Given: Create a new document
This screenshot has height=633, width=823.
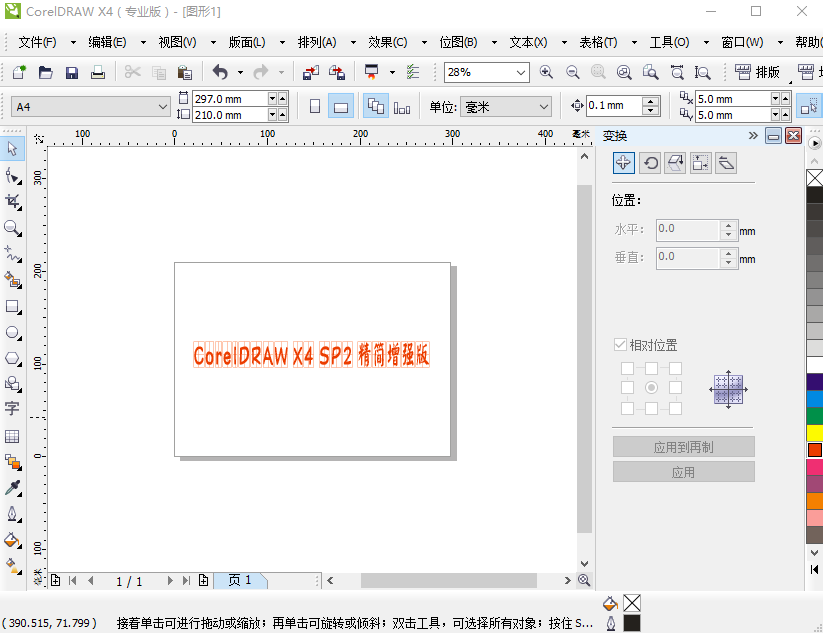Looking at the screenshot, I should [19, 72].
